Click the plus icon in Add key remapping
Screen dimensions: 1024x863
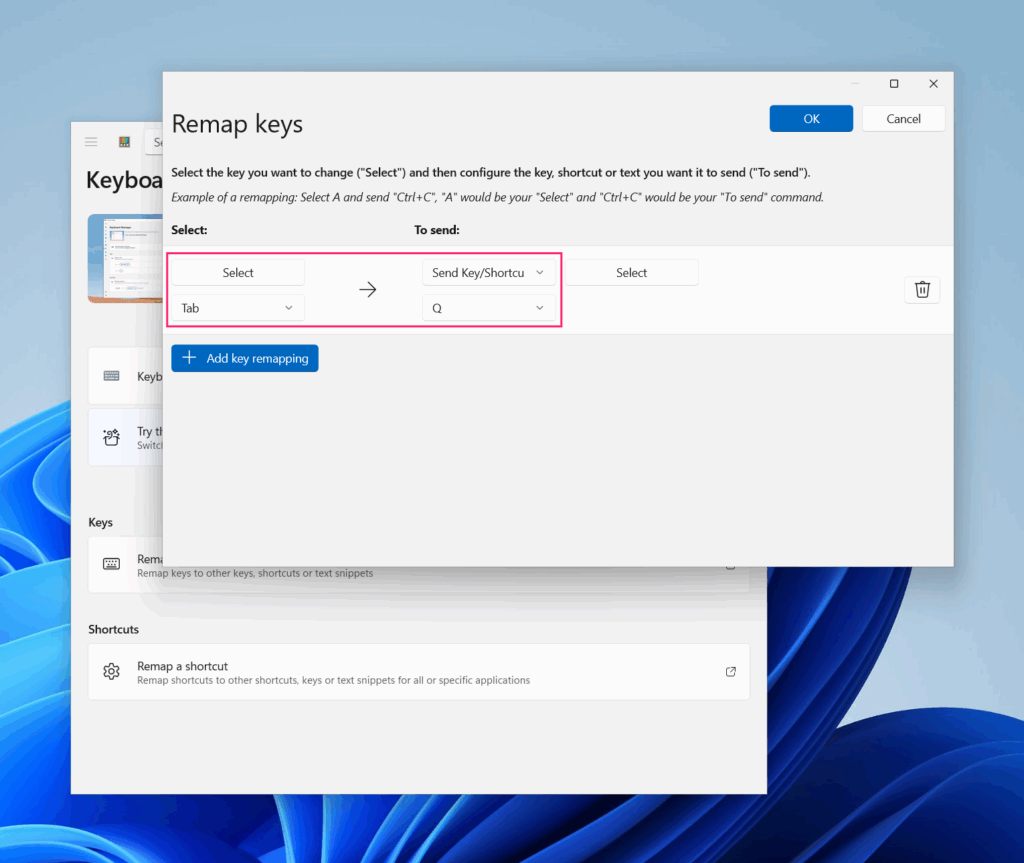pos(189,357)
